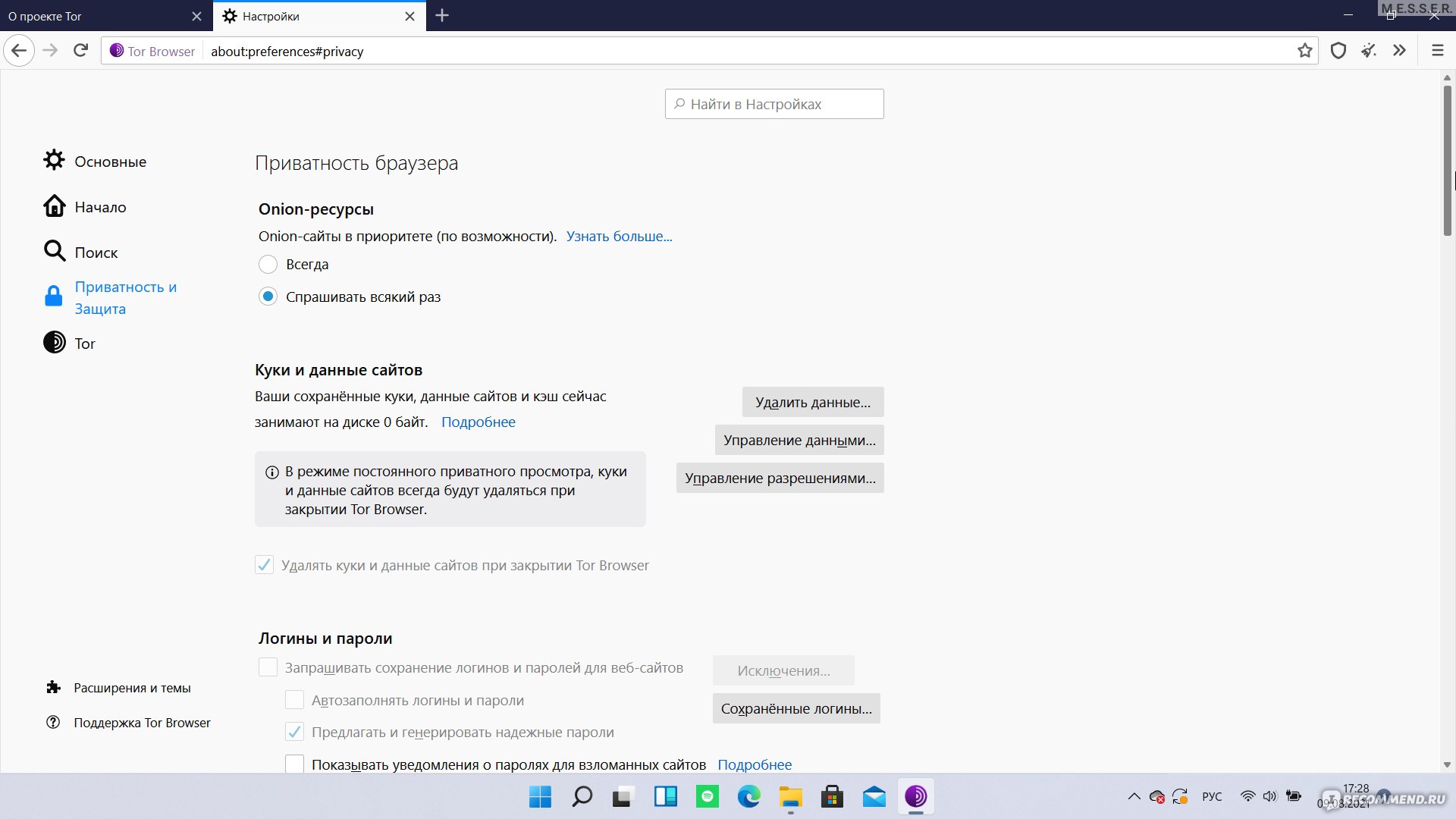Click the Поддержка Tor Browser help icon

54,722
